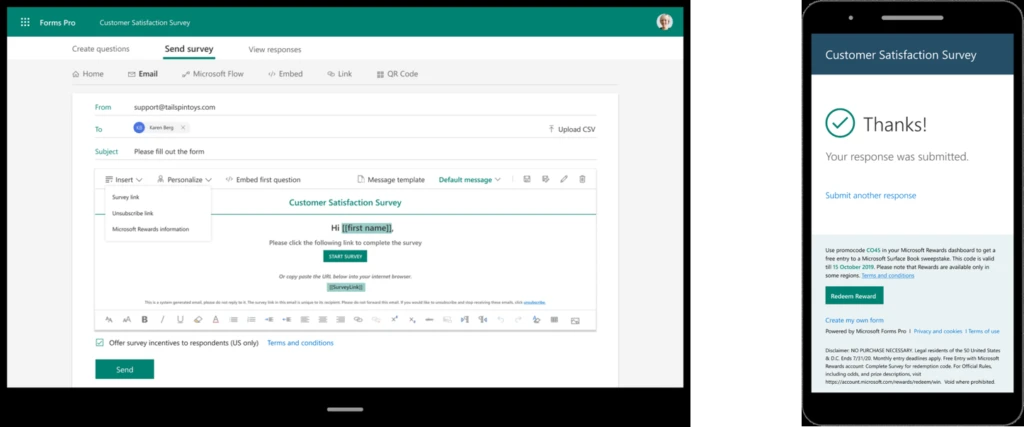Click the underline formatting icon
The width and height of the screenshot is (1024, 427).
[x=180, y=320]
